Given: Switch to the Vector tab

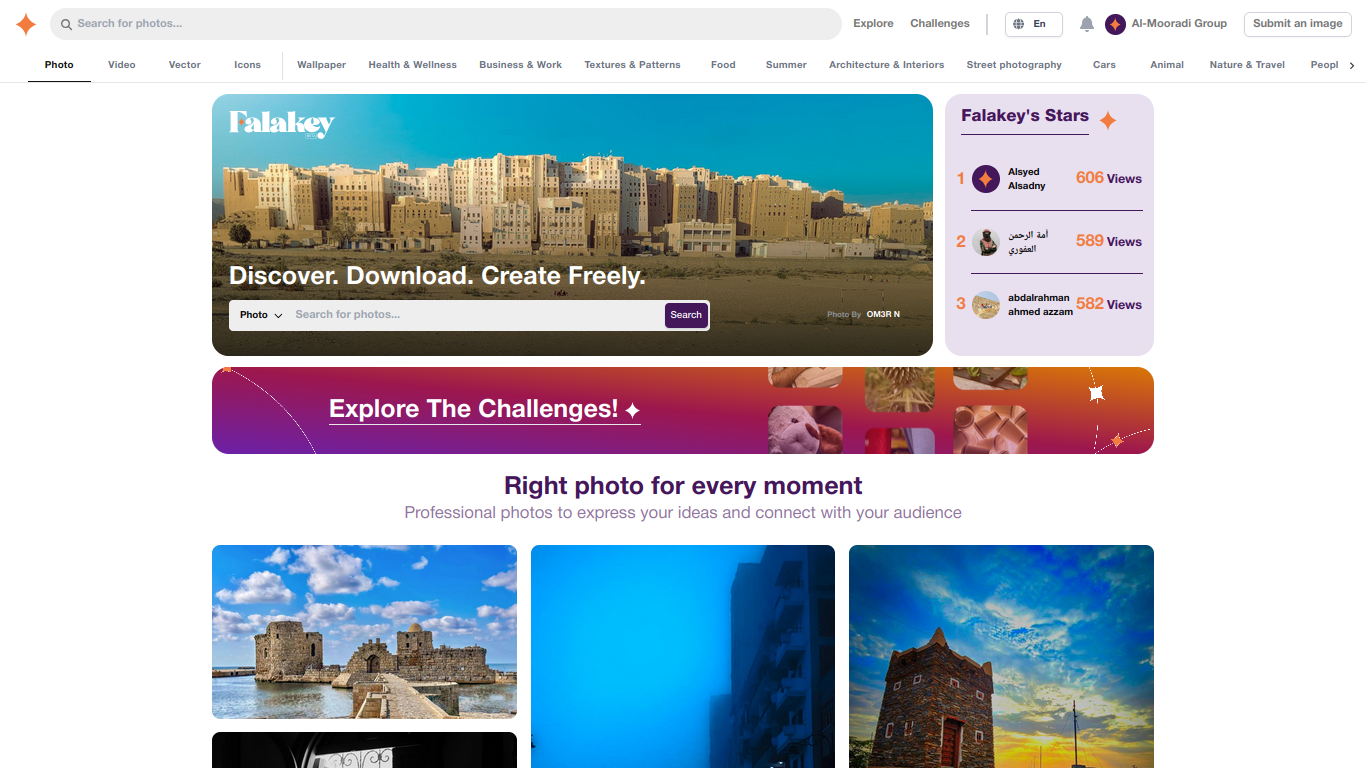Looking at the screenshot, I should [185, 65].
